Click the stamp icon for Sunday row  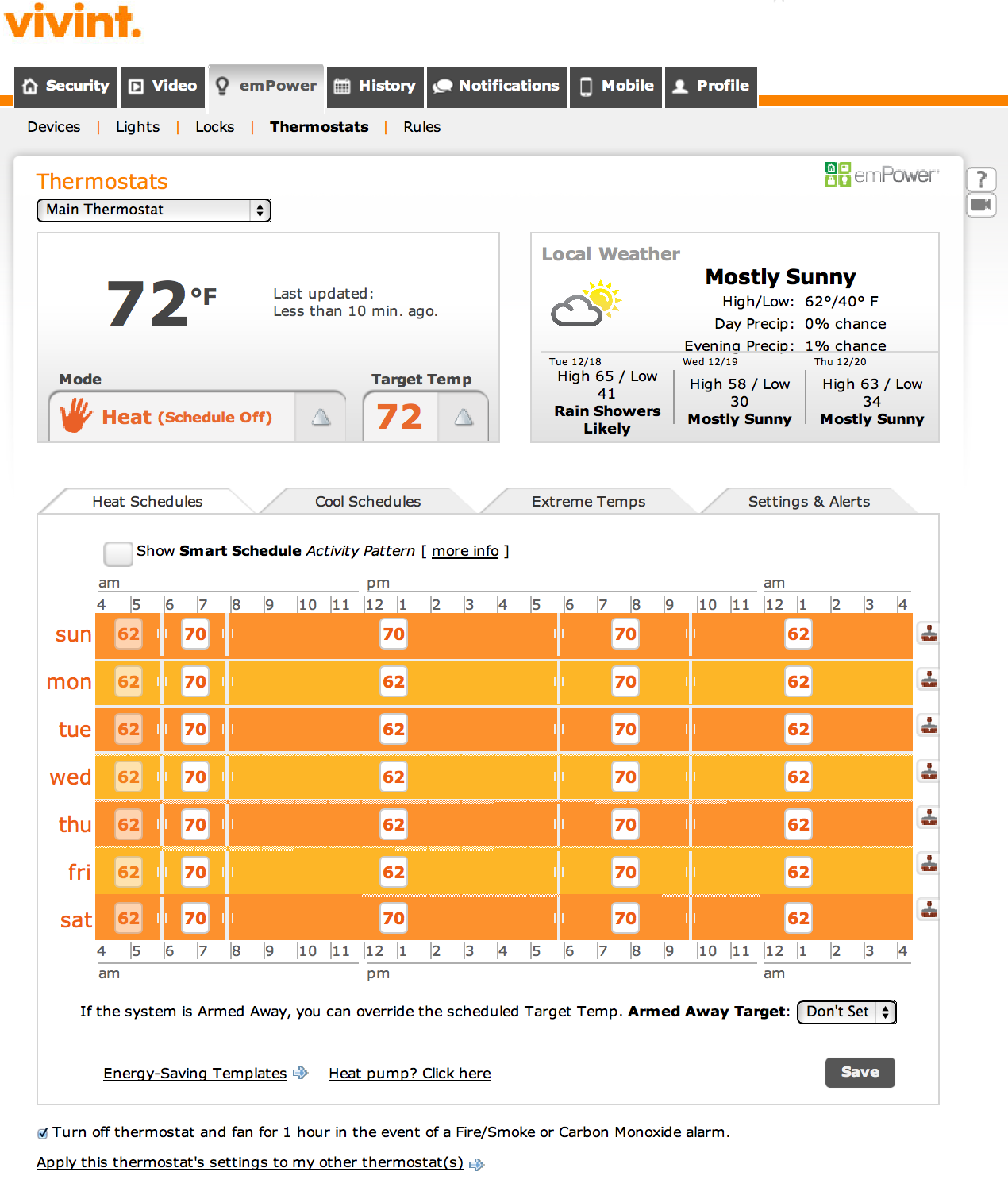point(929,634)
